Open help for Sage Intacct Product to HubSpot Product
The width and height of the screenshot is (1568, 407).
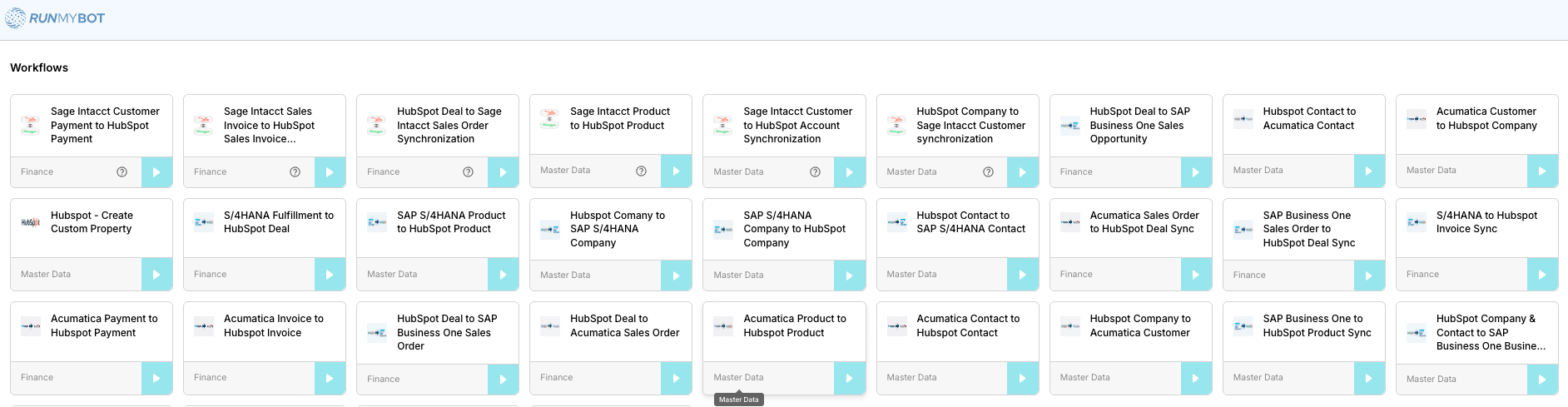[x=641, y=171]
